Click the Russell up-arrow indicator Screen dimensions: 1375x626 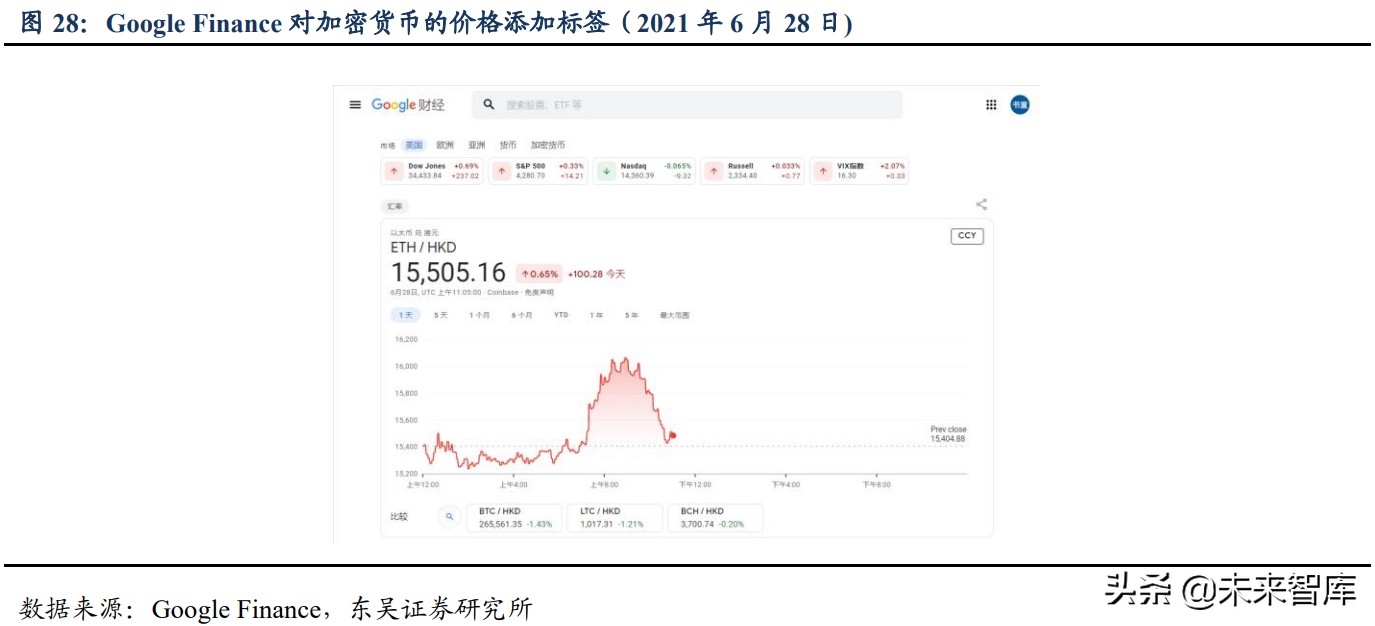(713, 170)
